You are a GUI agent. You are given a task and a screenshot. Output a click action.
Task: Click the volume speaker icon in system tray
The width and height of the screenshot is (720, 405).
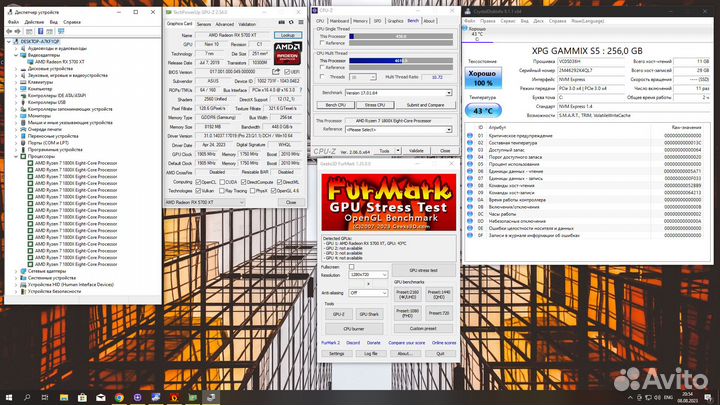[x=657, y=398]
